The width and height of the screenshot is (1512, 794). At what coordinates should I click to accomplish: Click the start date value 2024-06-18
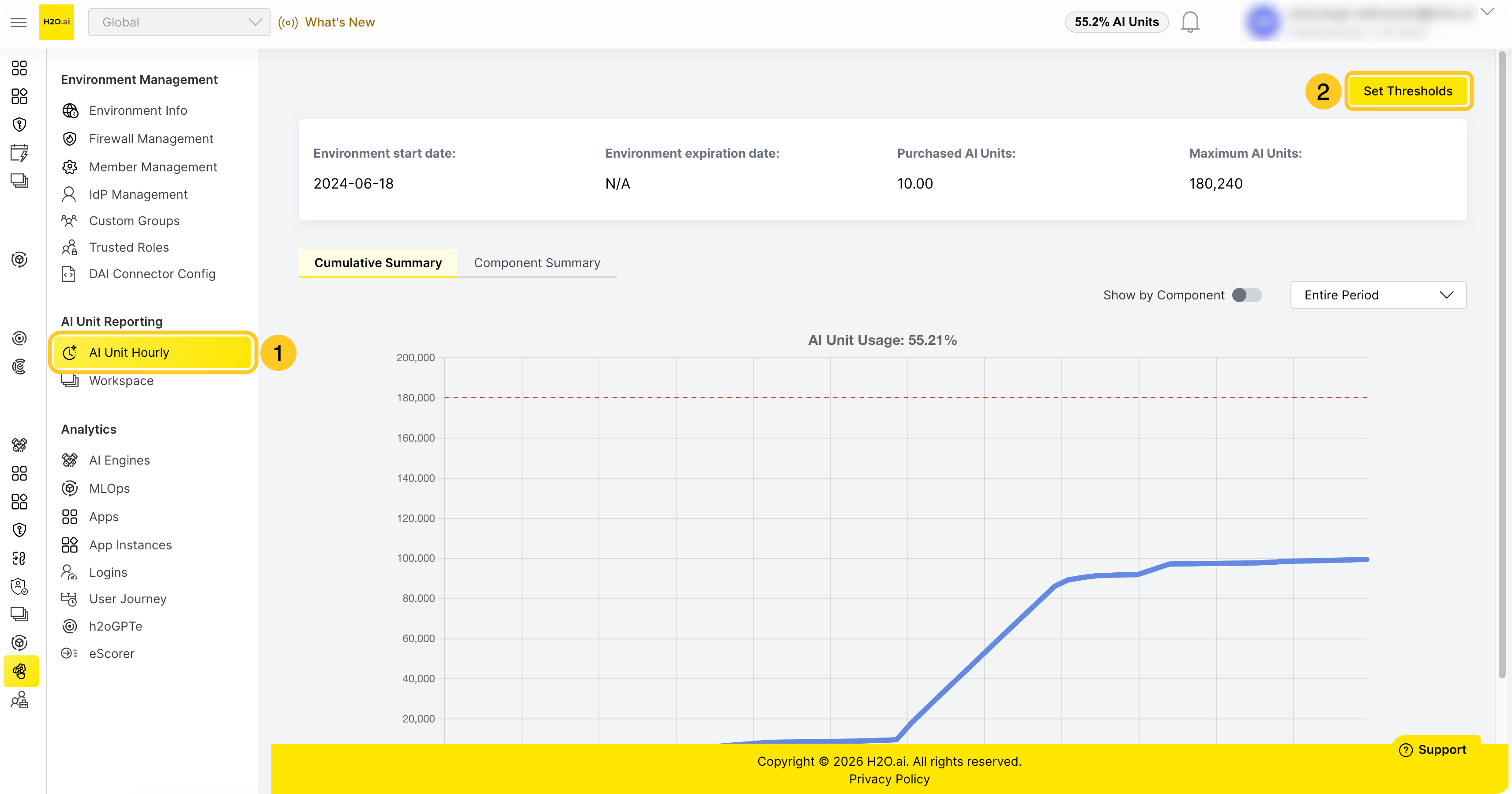pyautogui.click(x=354, y=184)
